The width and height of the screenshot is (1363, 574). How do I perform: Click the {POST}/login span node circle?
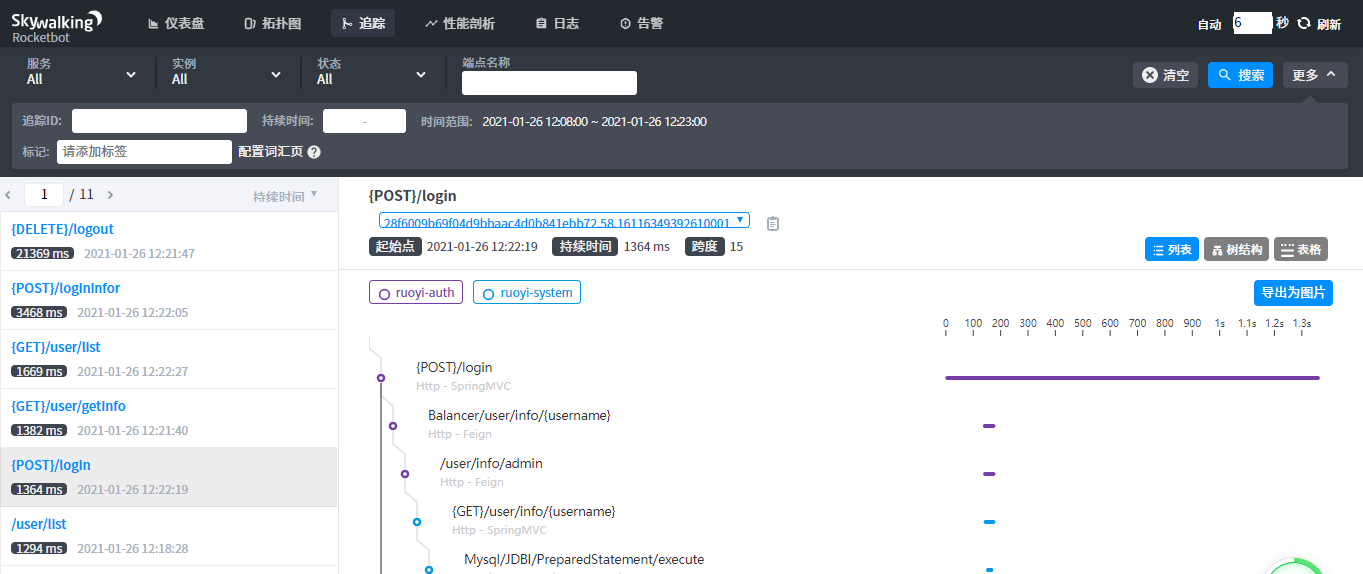point(381,378)
